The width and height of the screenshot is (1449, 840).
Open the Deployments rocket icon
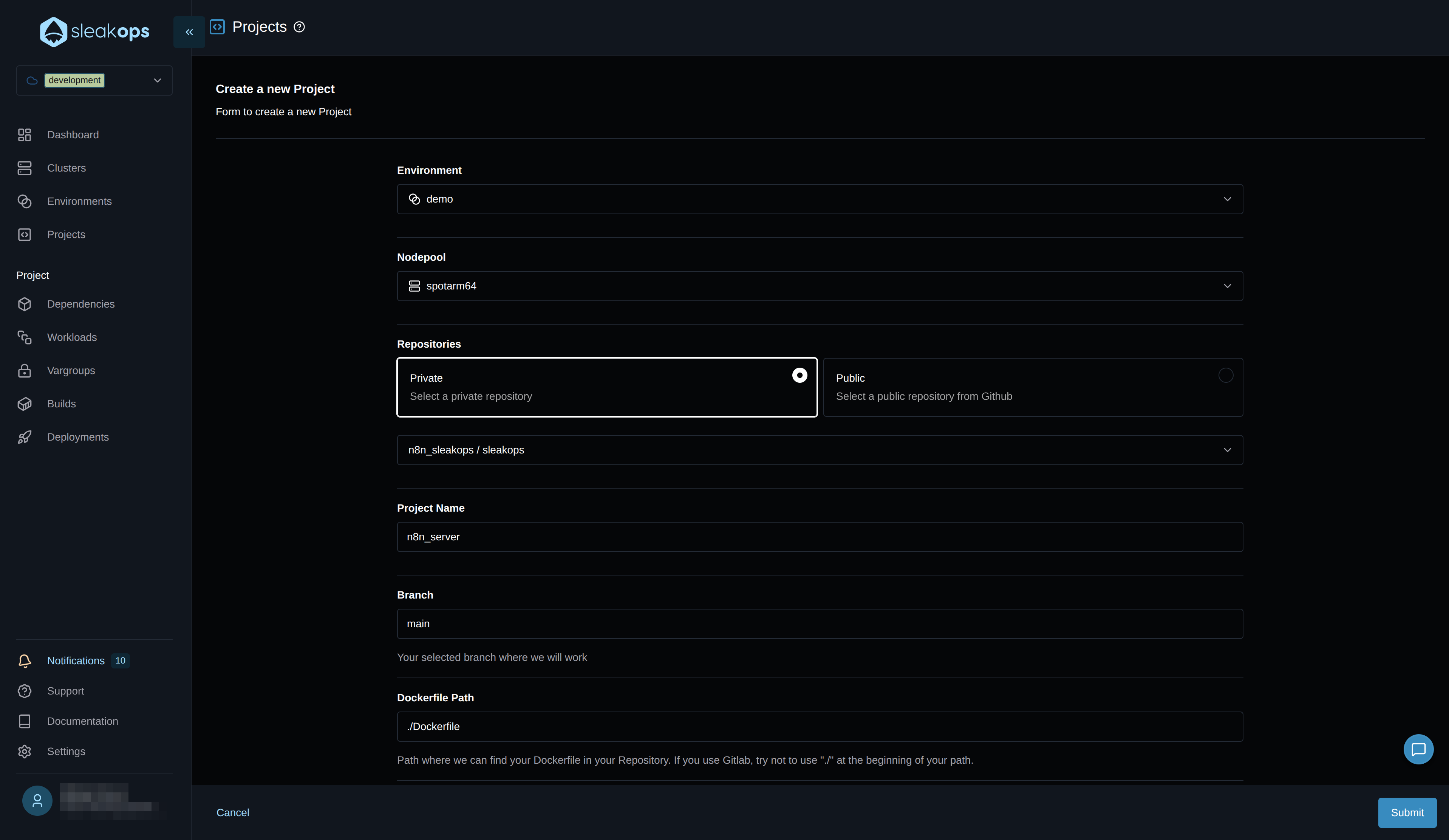click(24, 437)
